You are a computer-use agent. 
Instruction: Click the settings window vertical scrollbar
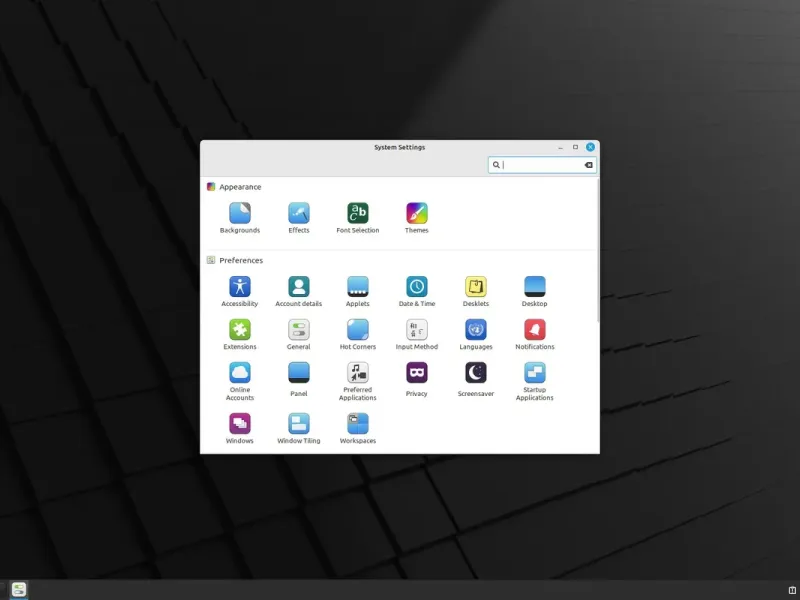click(598, 250)
